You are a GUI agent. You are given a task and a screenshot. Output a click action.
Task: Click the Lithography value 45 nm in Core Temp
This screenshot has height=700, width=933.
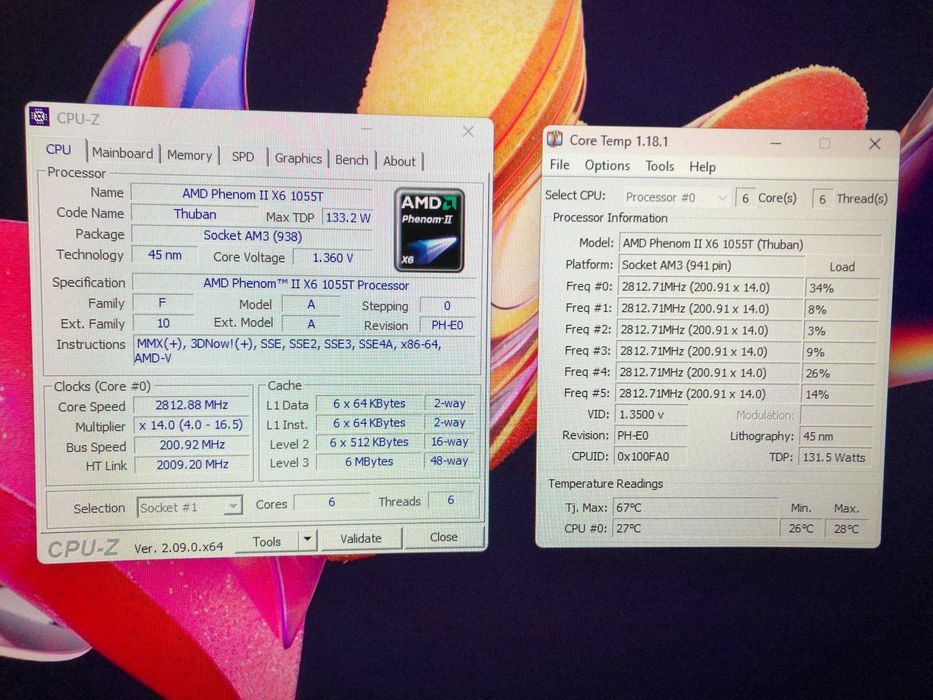click(x=835, y=436)
